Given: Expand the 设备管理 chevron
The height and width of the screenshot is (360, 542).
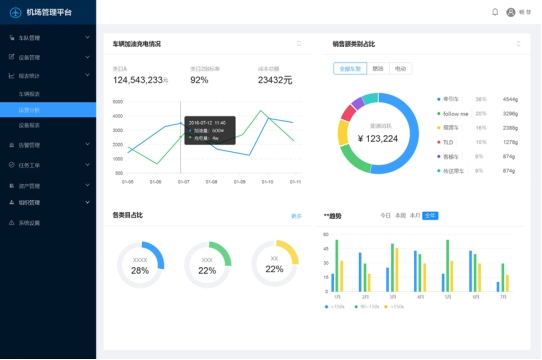Looking at the screenshot, I should pyautogui.click(x=87, y=57).
